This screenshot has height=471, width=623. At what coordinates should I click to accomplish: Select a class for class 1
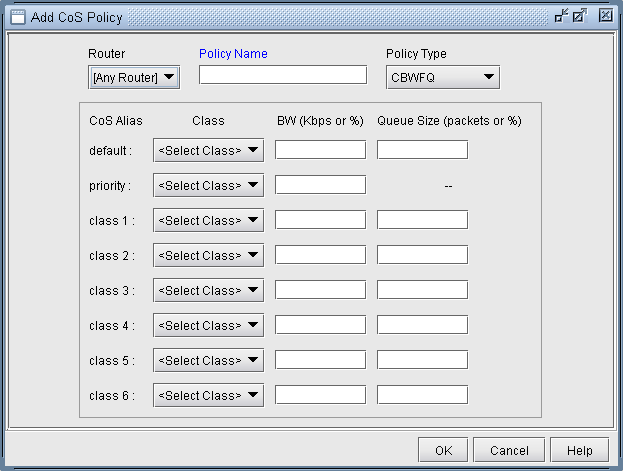pyautogui.click(x=208, y=220)
